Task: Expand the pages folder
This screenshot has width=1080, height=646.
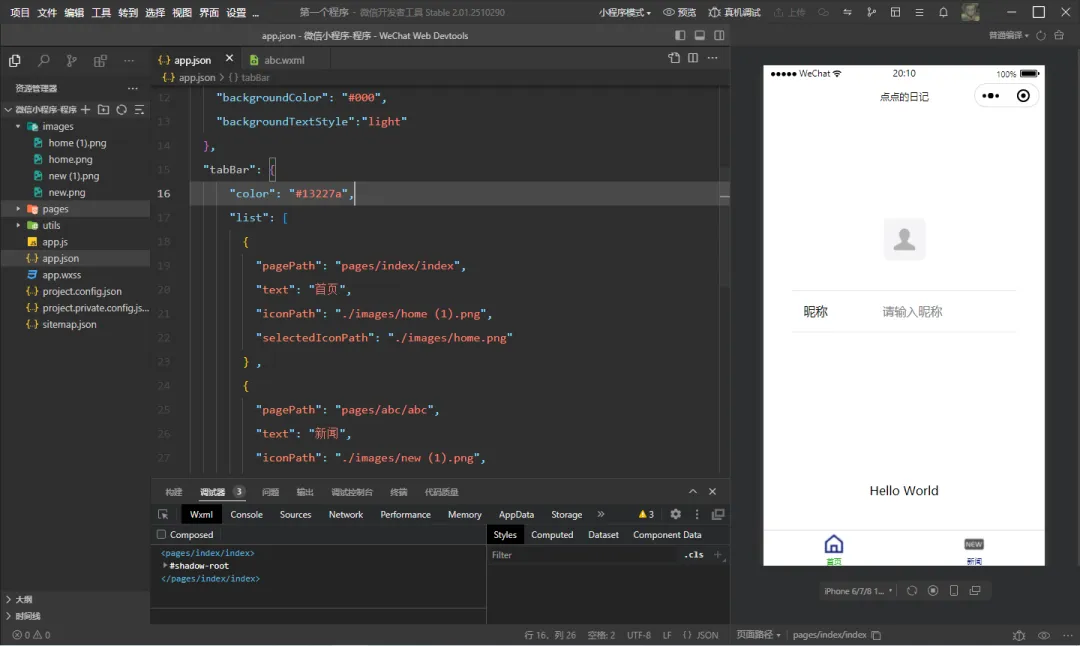Action: [18, 209]
